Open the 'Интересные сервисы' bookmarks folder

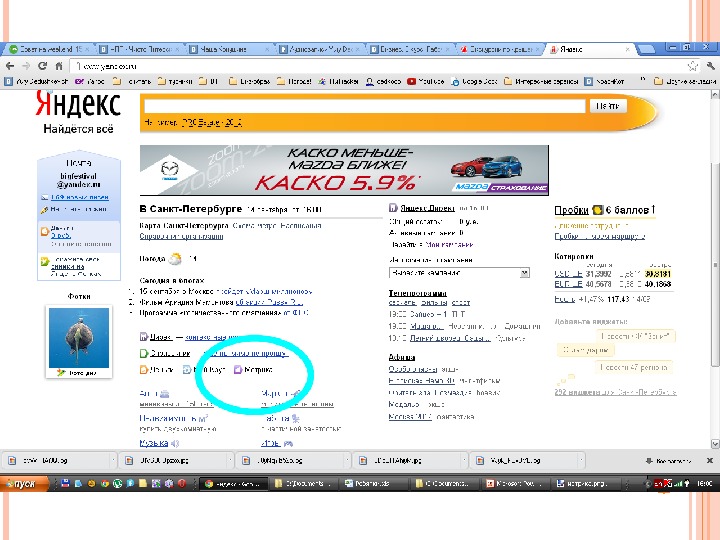(540, 81)
